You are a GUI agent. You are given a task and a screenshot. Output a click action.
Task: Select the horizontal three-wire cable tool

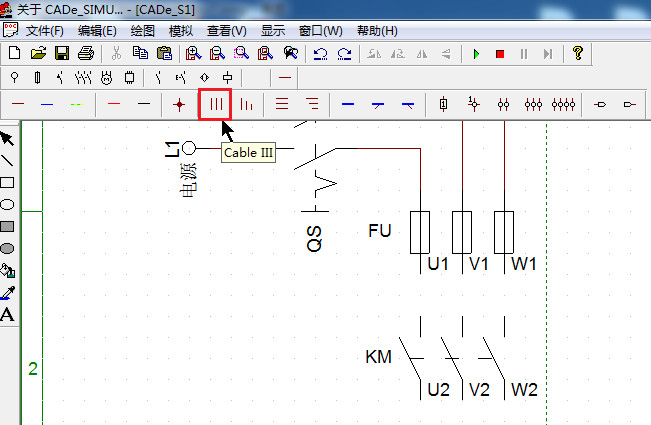coord(282,104)
